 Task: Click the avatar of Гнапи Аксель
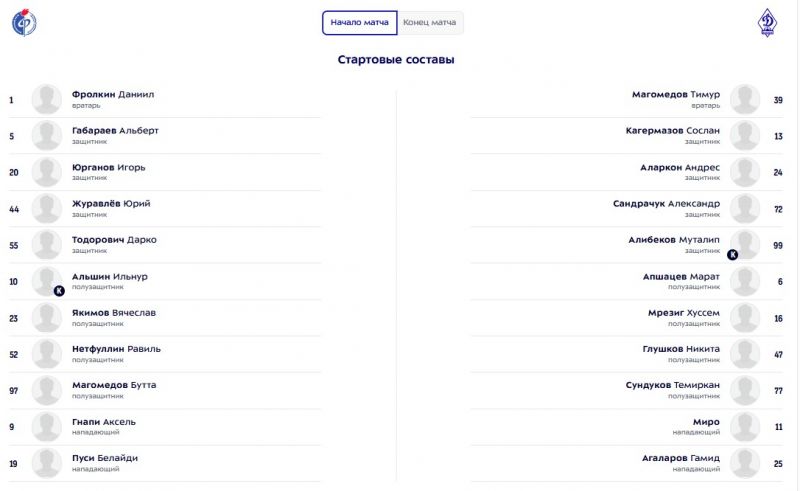click(46, 427)
